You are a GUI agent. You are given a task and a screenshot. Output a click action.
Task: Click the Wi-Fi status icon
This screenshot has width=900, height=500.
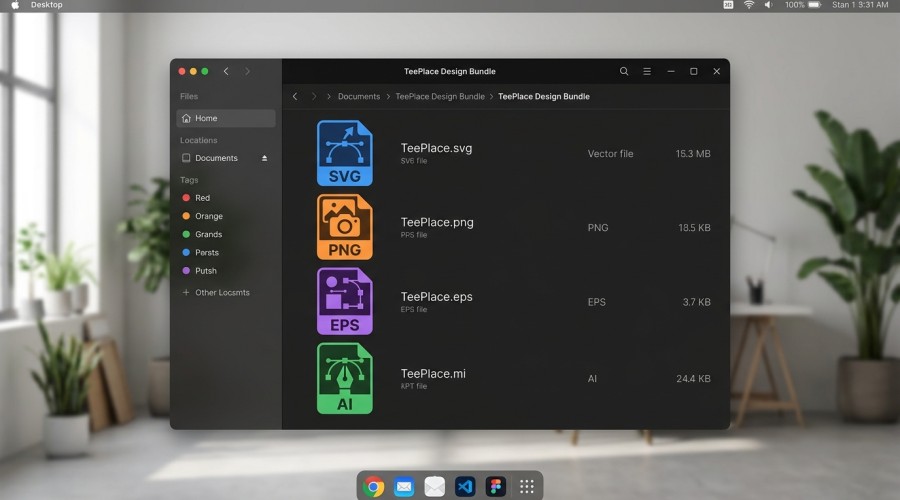coord(749,5)
